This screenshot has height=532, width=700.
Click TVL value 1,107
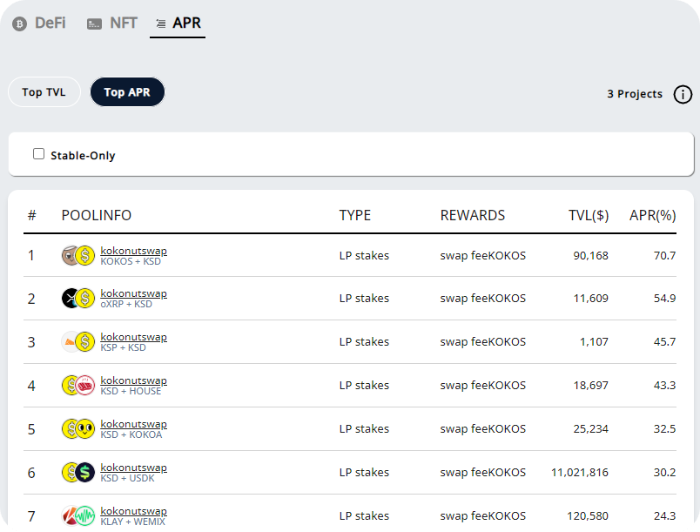click(x=594, y=342)
